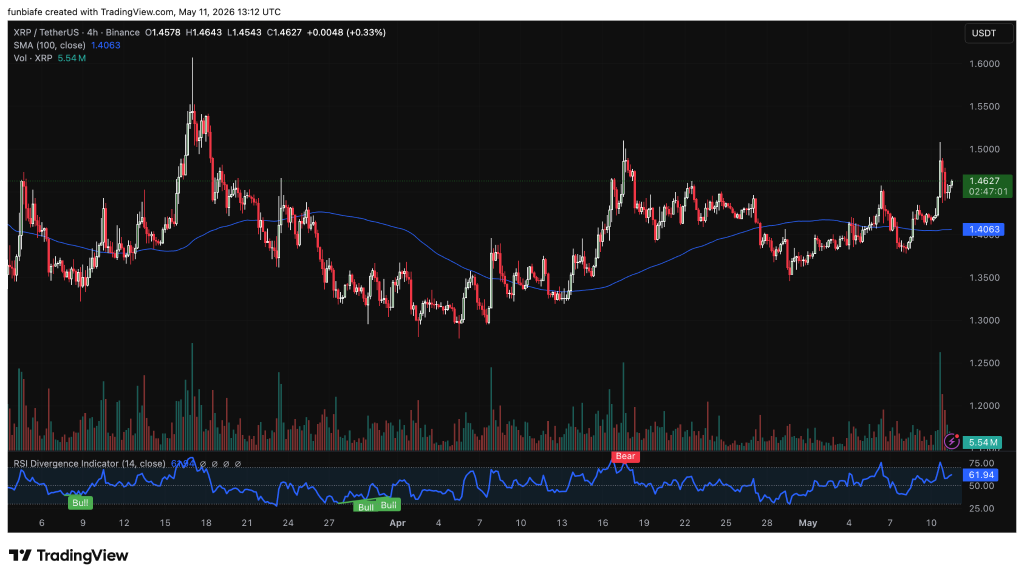Click the red Bear divergence tag
The image size is (1024, 578).
click(626, 457)
